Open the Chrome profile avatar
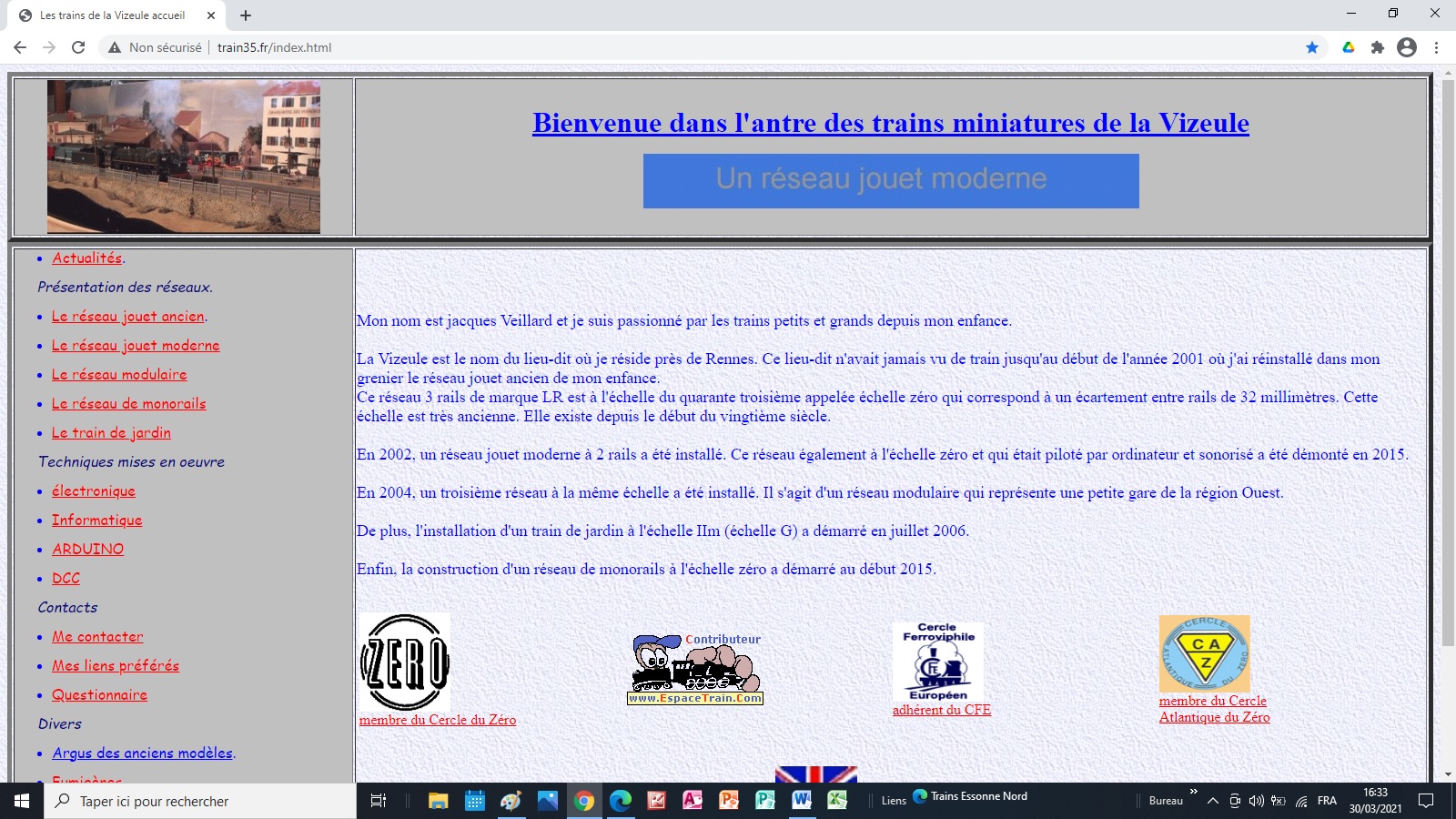 [x=1407, y=47]
